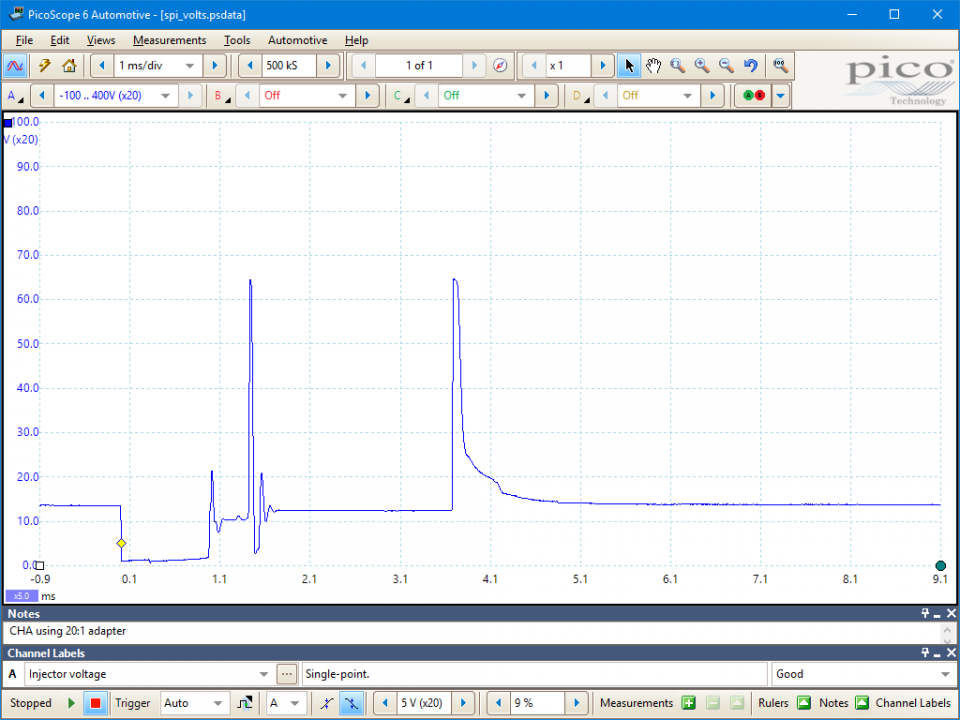Decrease pre-trigger percentage from 9 %
The width and height of the screenshot is (960, 720).
(499, 703)
